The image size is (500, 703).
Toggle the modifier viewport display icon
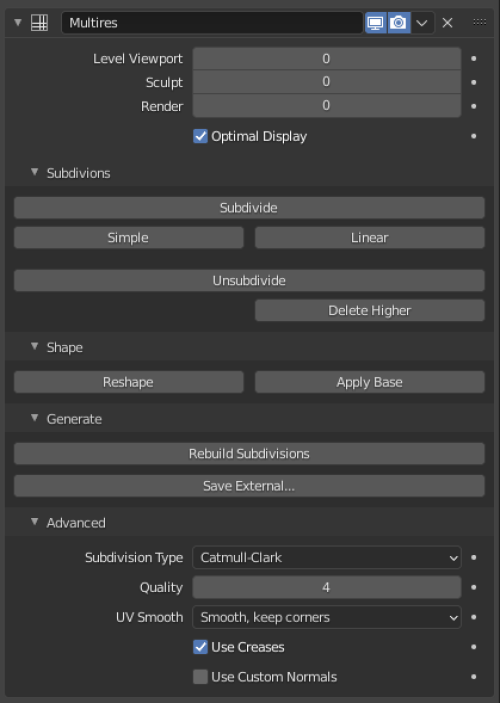375,22
